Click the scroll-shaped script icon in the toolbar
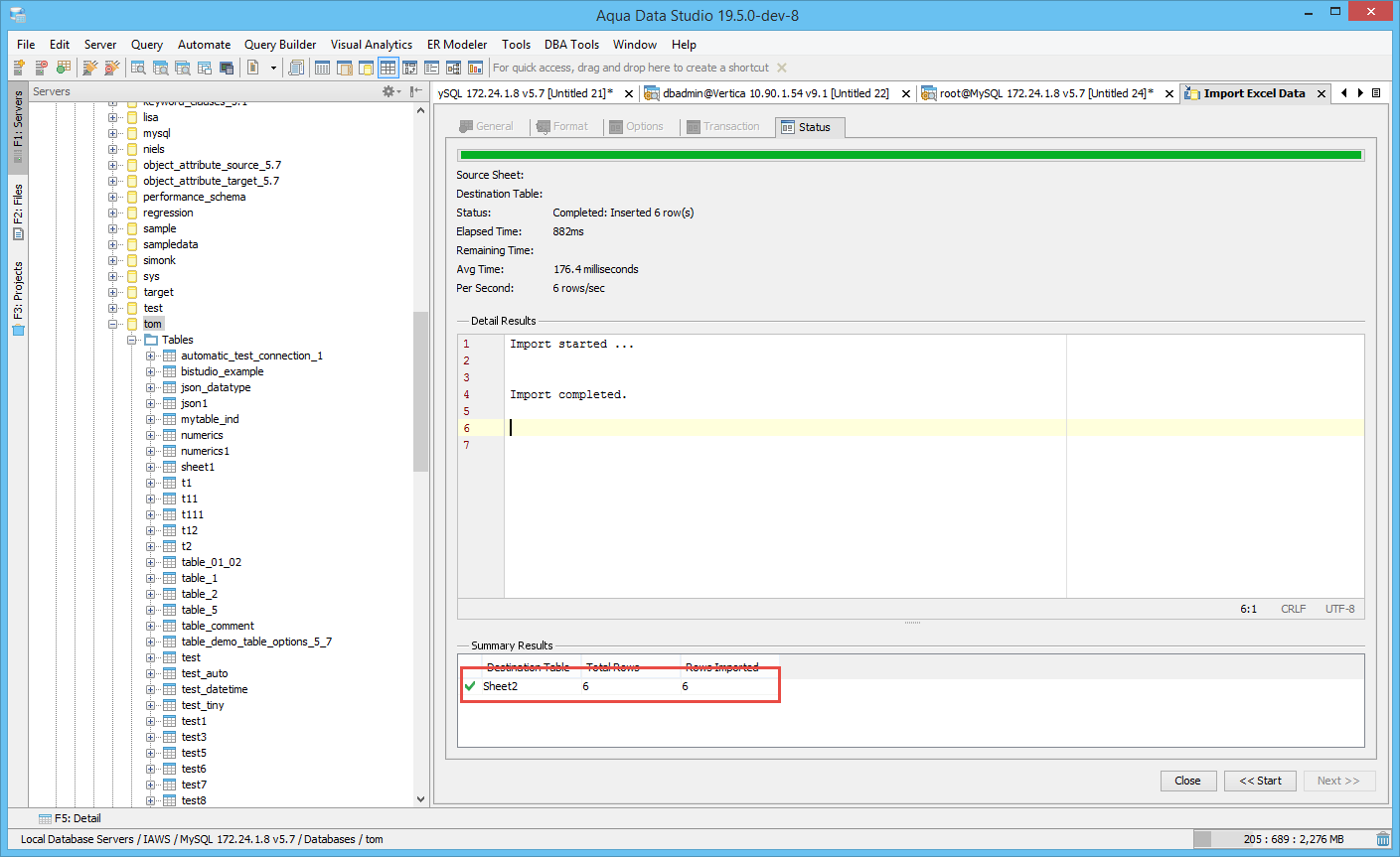 pyautogui.click(x=295, y=68)
